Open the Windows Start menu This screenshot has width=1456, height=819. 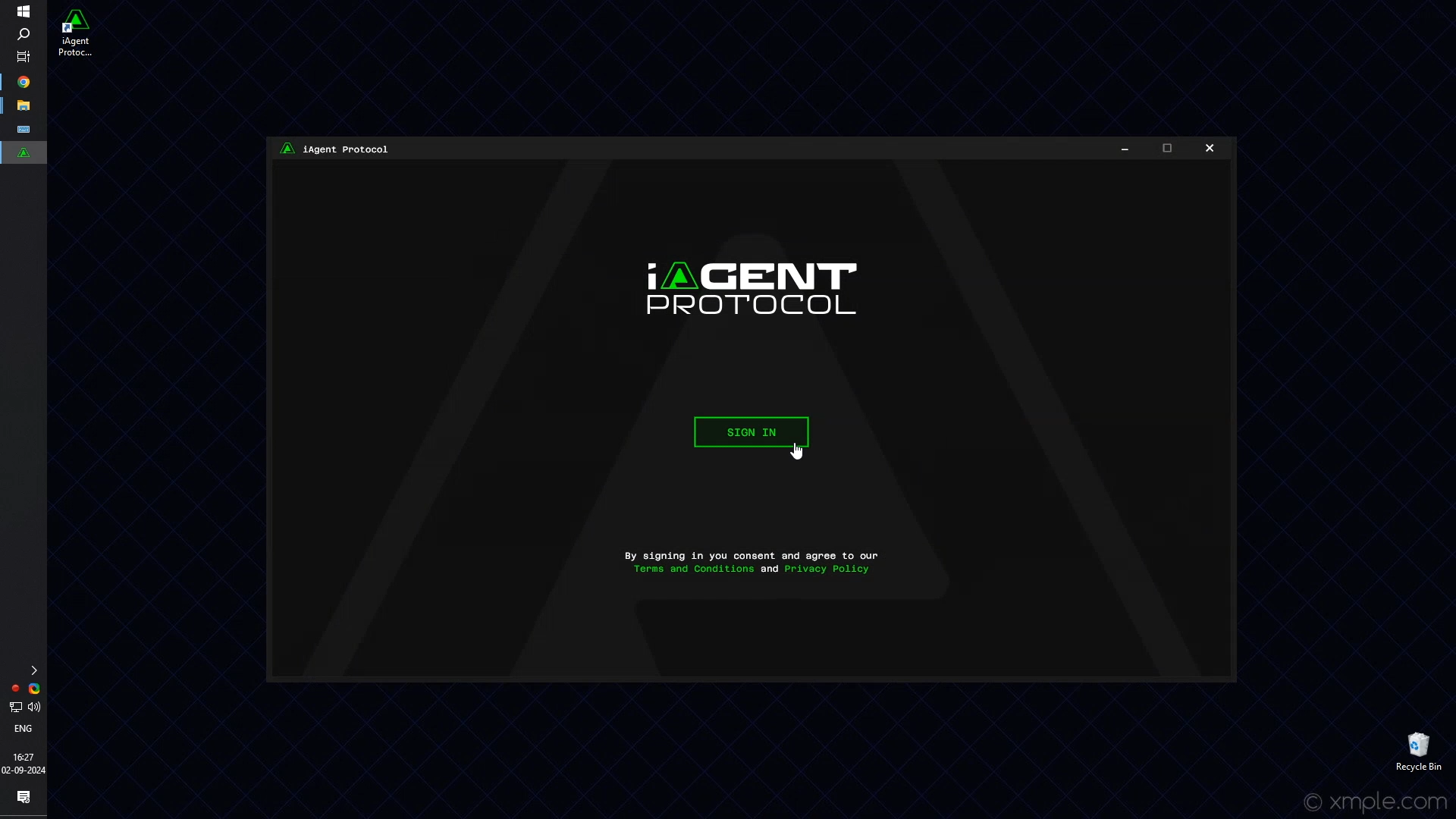pyautogui.click(x=24, y=11)
